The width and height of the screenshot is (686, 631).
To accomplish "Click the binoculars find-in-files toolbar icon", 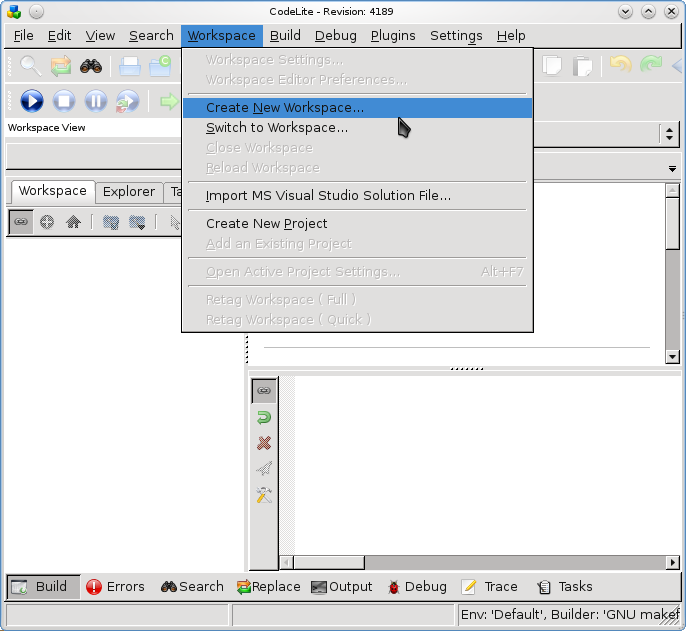I will point(91,67).
